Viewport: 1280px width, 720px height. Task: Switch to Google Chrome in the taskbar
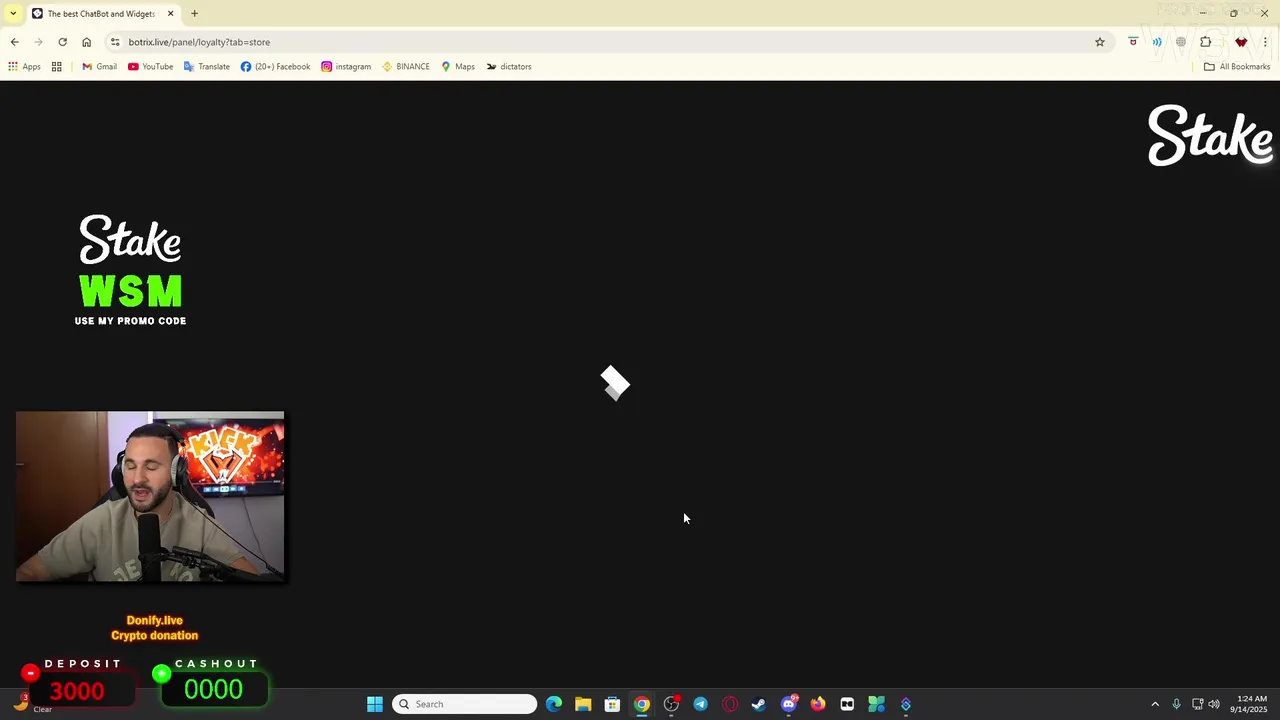(x=642, y=704)
